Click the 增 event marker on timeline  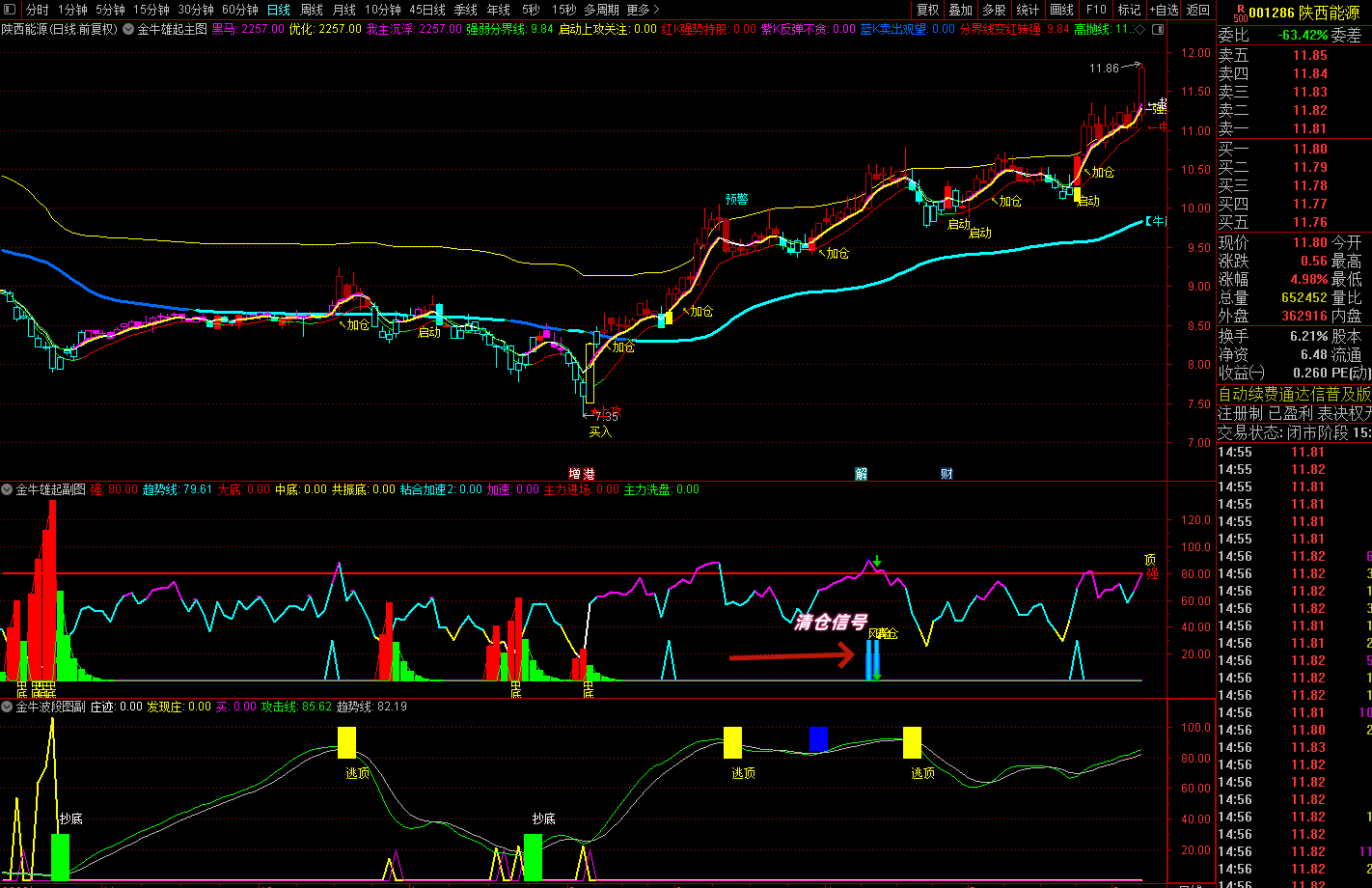coord(574,473)
